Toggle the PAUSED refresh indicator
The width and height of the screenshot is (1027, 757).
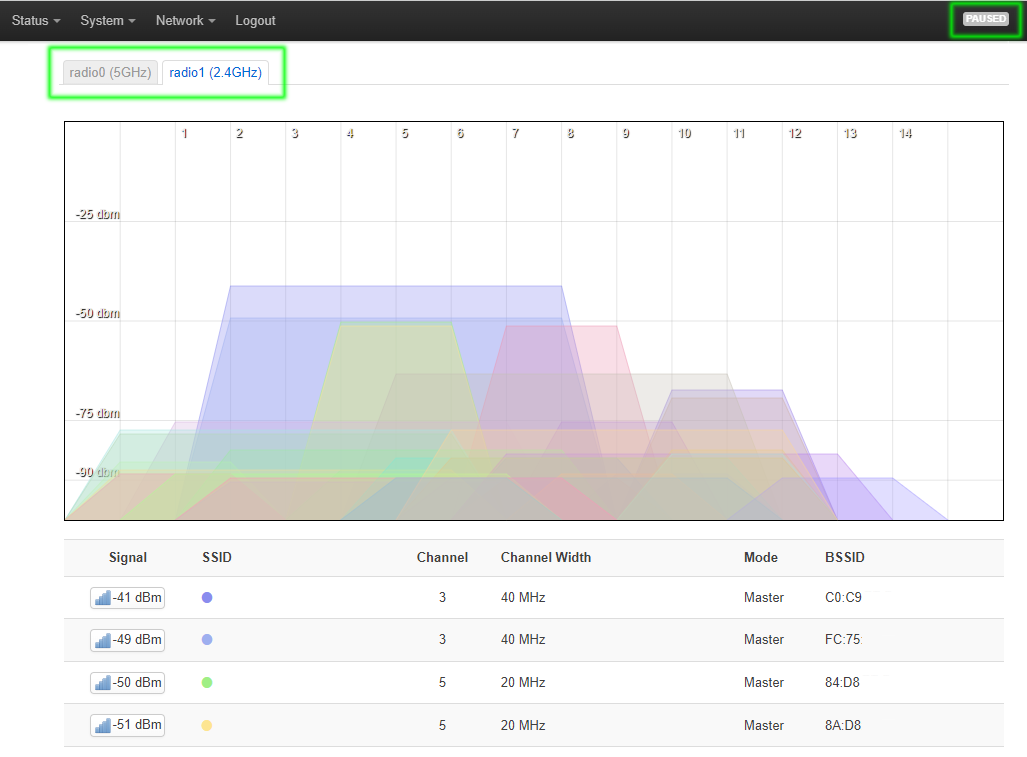pos(985,19)
